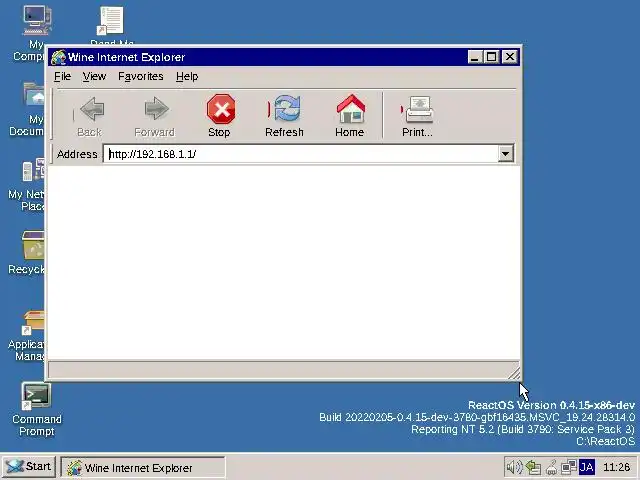Click inside the Address URL field
Screen dimensions: 640x480
pyautogui.click(x=301, y=154)
